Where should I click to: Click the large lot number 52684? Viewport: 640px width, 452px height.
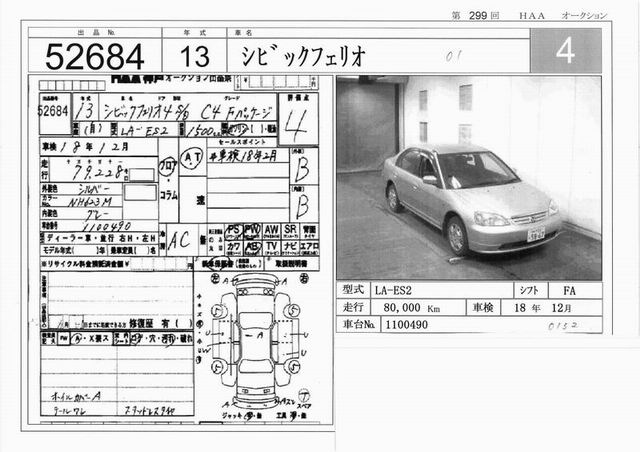click(95, 56)
